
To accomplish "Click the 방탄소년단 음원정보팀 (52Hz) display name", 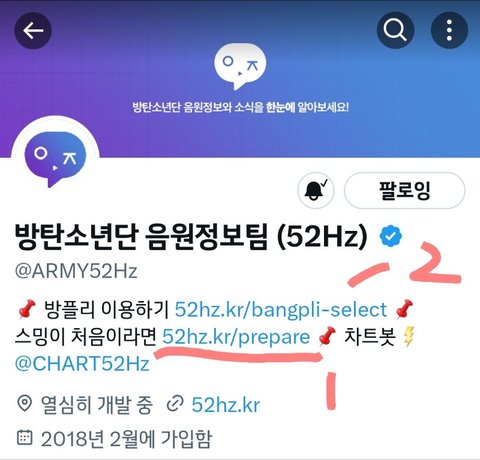I will click(191, 237).
